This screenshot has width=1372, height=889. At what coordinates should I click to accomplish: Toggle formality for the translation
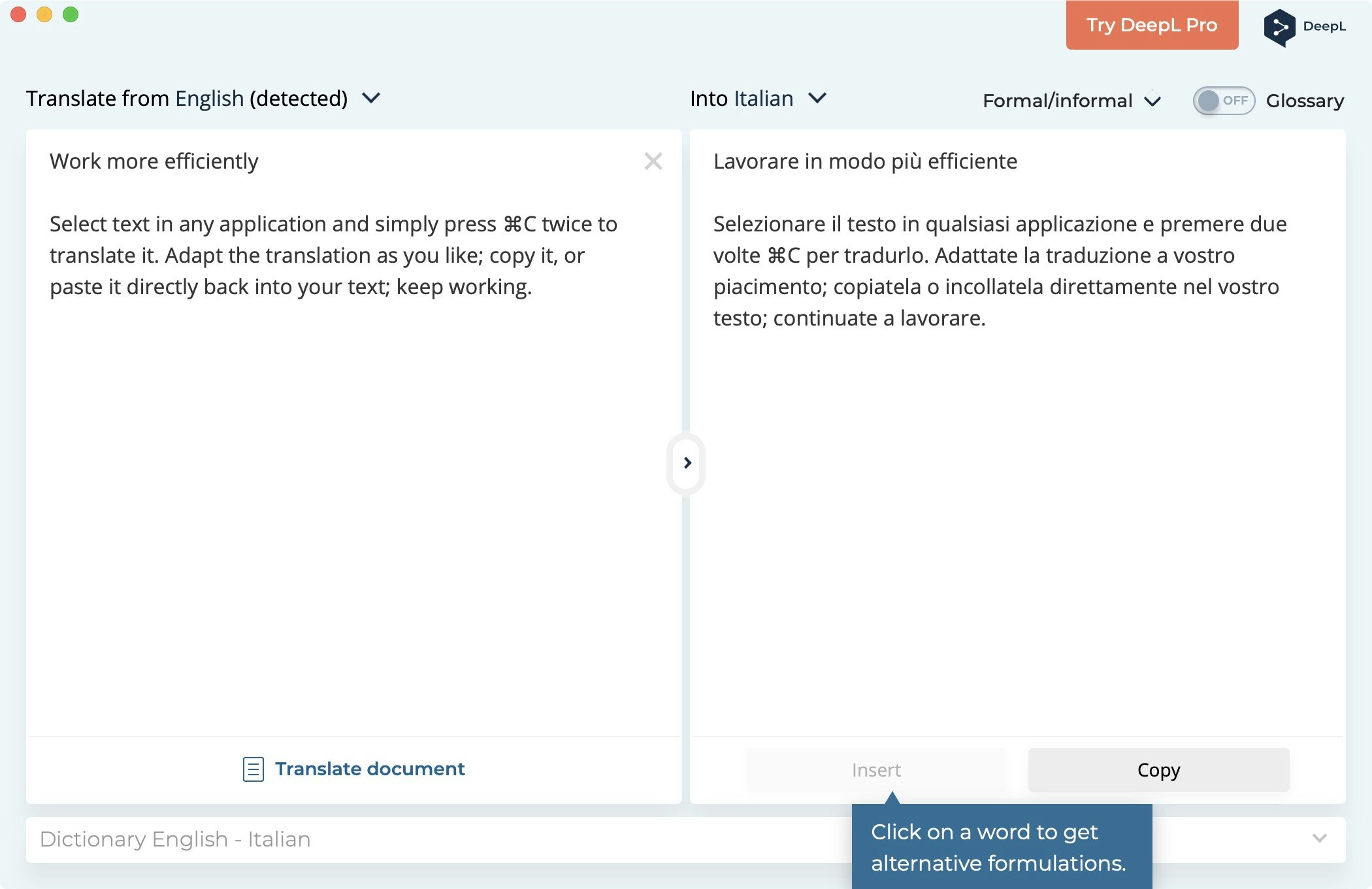(1057, 100)
